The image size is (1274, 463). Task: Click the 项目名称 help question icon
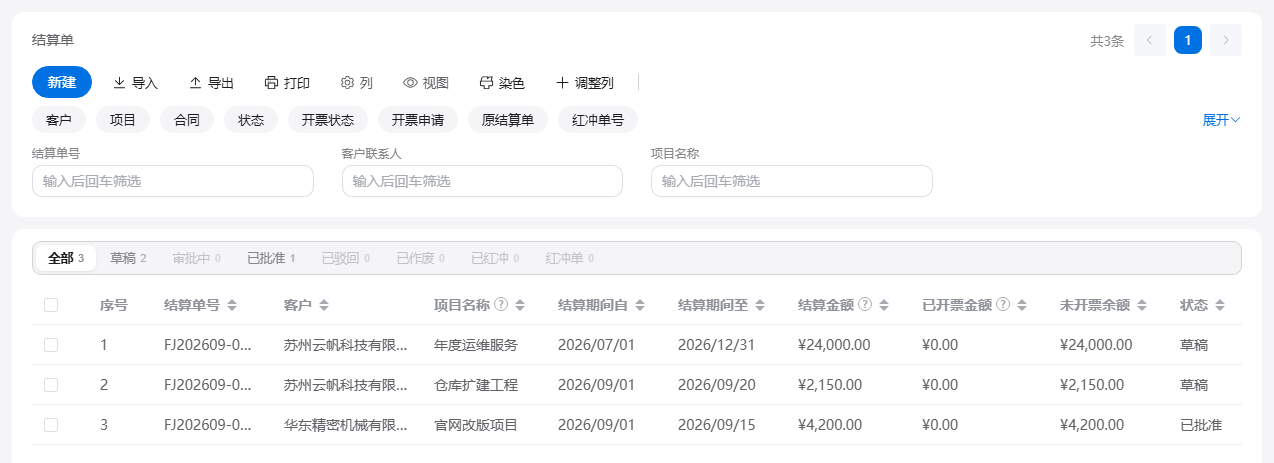502,305
